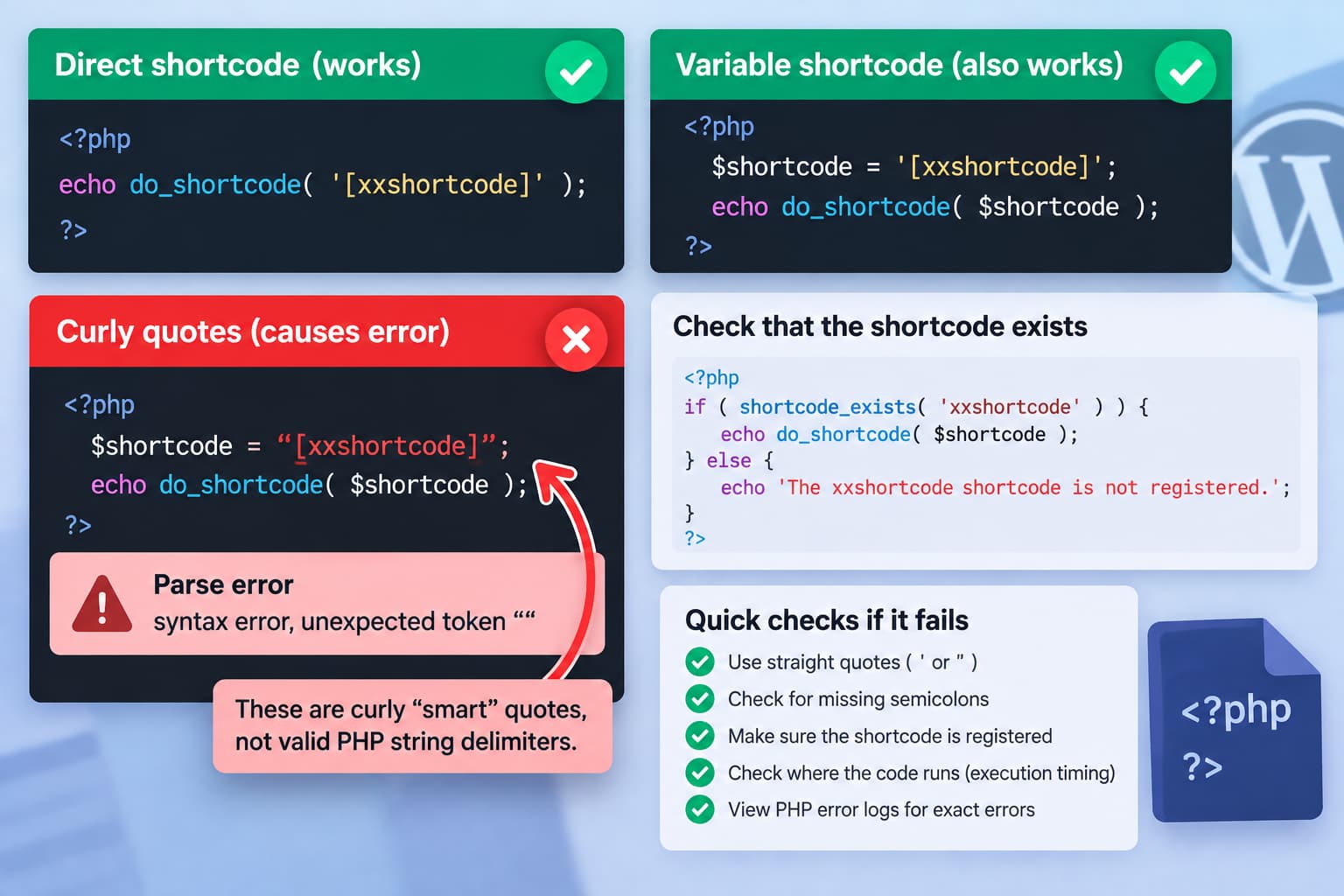Viewport: 1344px width, 896px height.
Task: Click echo do_shortcode( $shortcode ); in Curly quotes card
Action: tap(310, 485)
